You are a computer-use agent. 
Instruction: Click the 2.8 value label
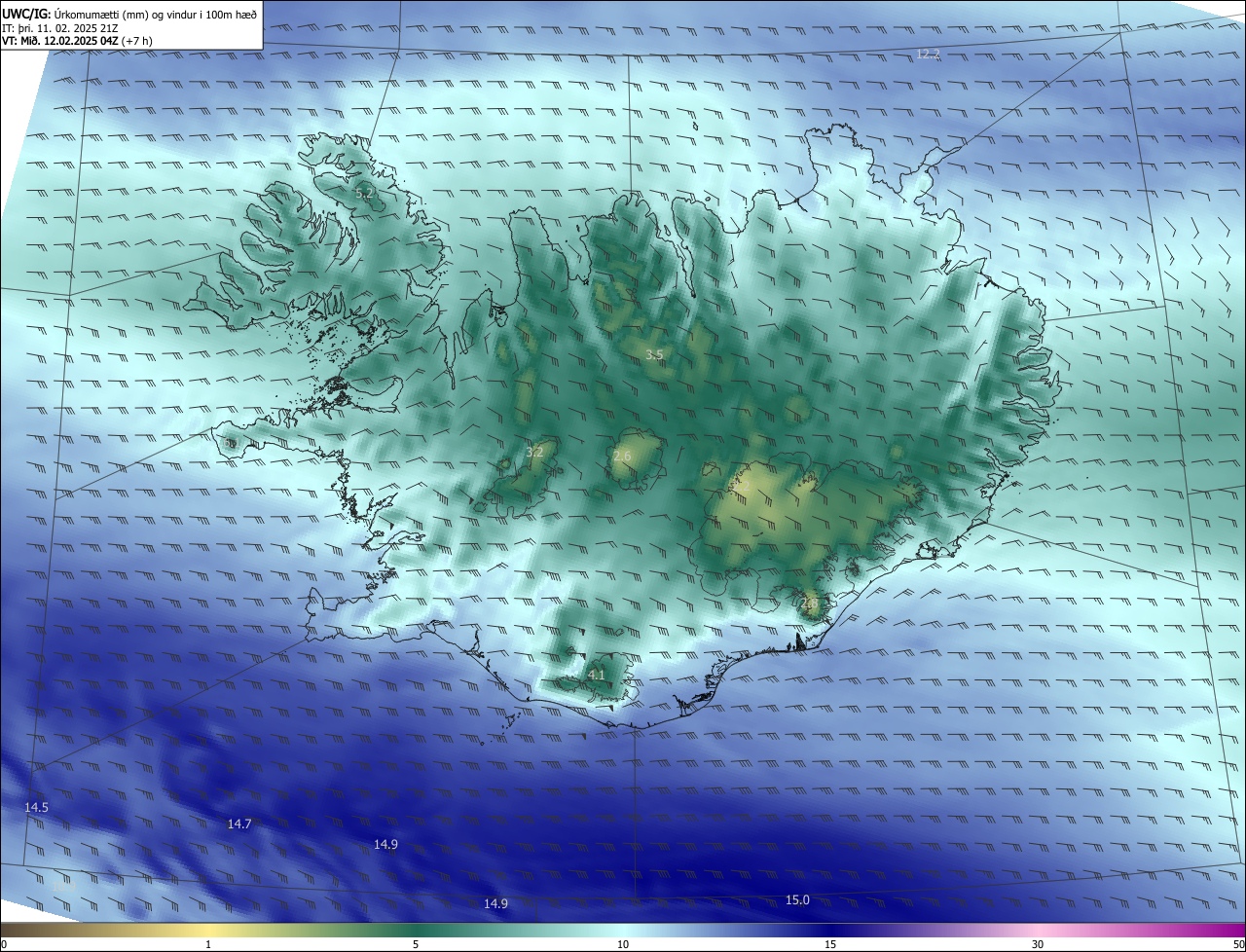[x=810, y=604]
